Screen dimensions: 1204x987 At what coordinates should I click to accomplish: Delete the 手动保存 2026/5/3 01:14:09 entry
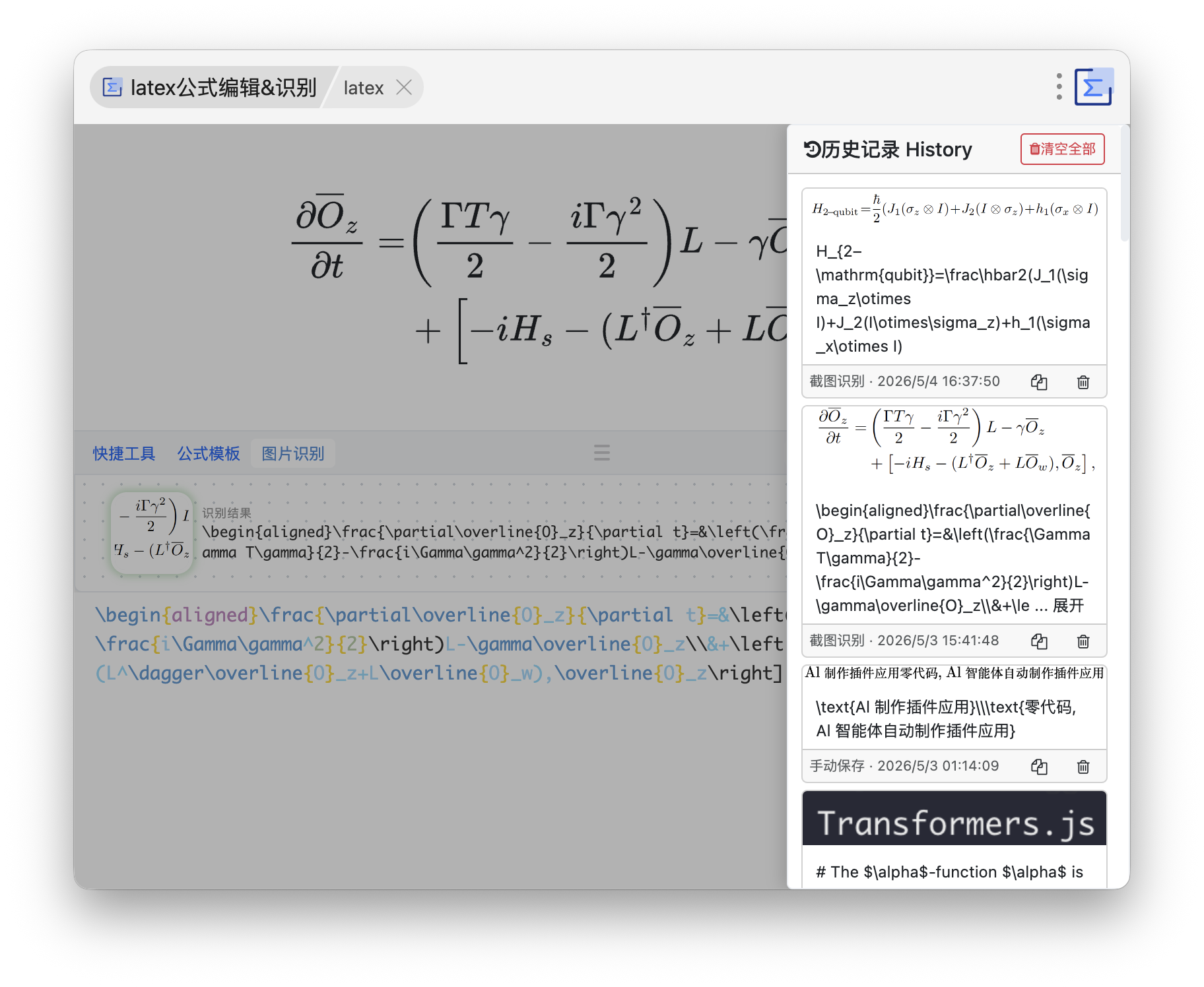tap(1083, 767)
